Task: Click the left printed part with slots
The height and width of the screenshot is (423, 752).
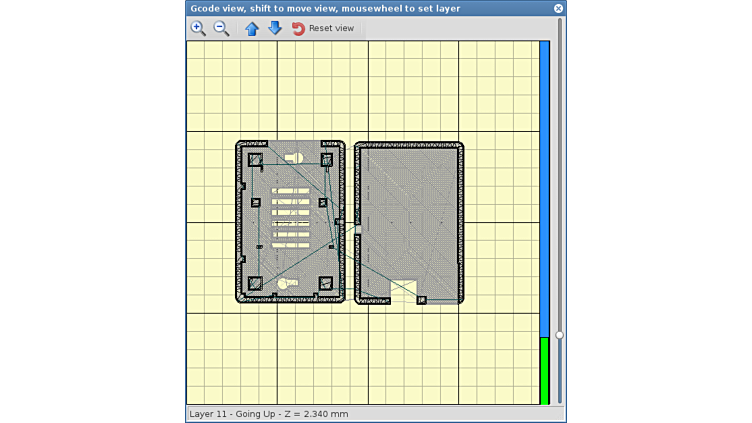Action: [291, 222]
